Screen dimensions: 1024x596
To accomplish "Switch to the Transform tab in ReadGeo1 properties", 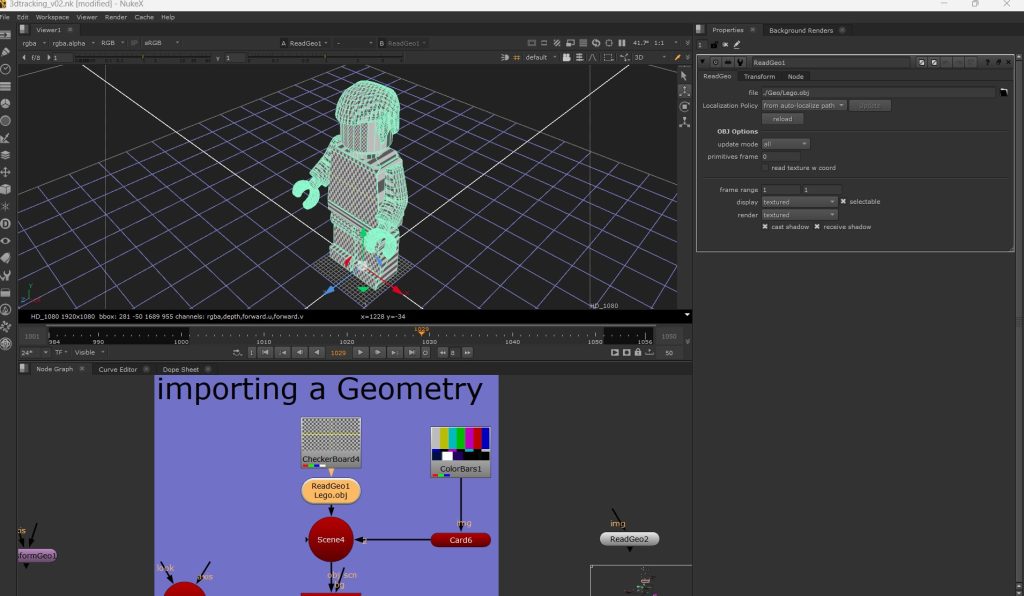I will pyautogui.click(x=759, y=76).
